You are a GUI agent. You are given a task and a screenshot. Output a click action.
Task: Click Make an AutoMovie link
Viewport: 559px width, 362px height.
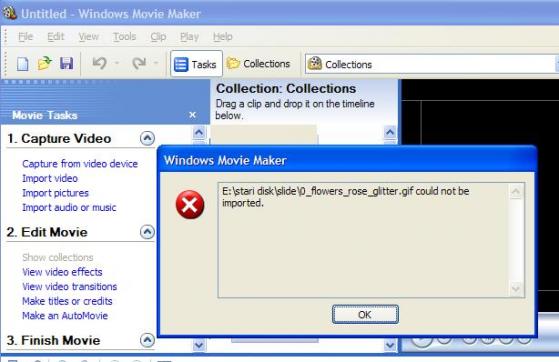(65, 316)
